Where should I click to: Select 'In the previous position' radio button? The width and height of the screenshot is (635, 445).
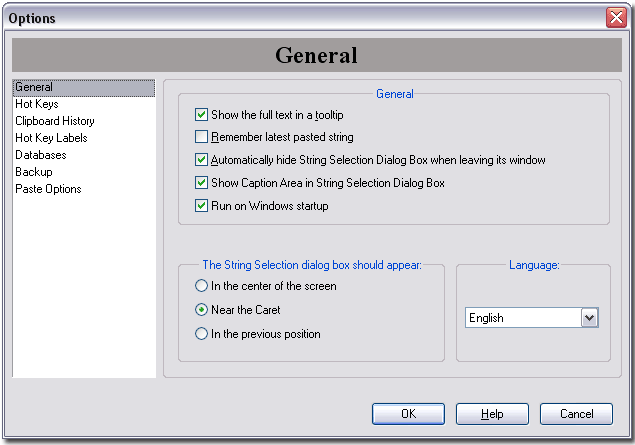pyautogui.click(x=201, y=334)
